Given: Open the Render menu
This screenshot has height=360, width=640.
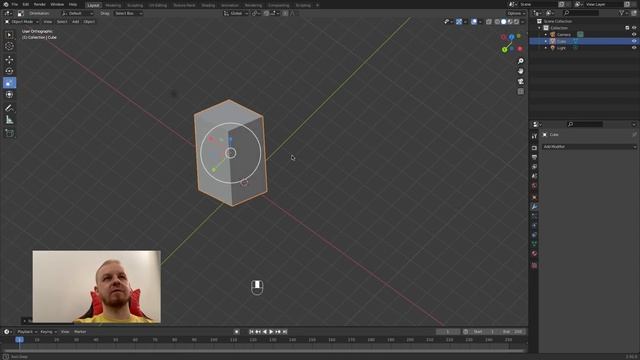Looking at the screenshot, I should point(40,4).
